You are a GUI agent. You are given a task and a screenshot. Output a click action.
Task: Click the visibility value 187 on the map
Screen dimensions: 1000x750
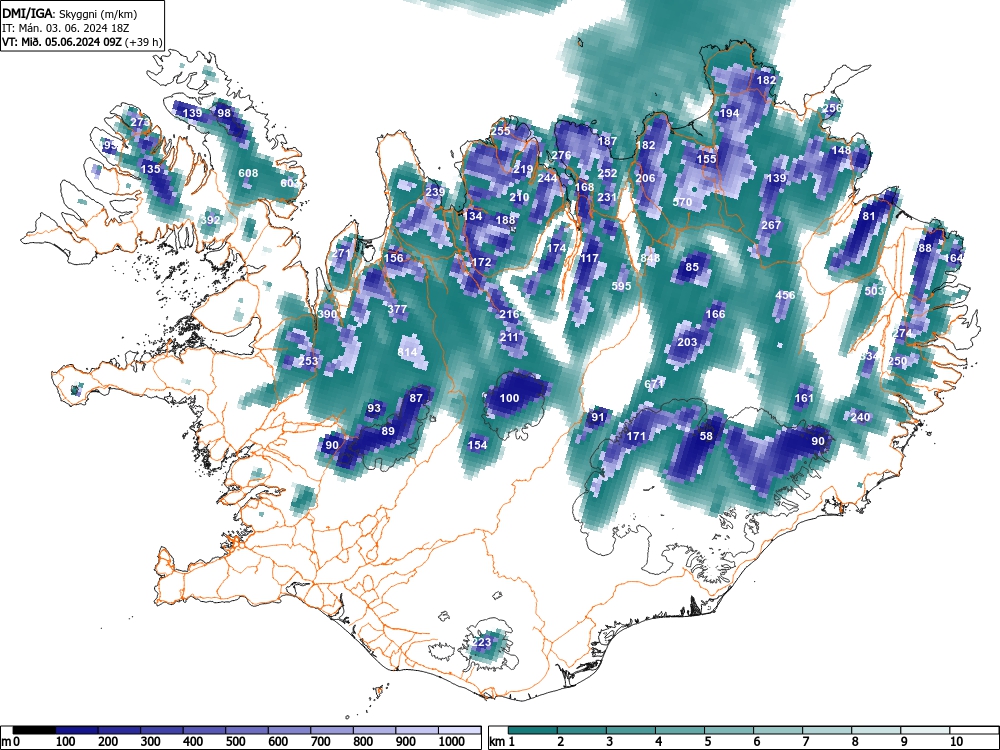point(607,141)
